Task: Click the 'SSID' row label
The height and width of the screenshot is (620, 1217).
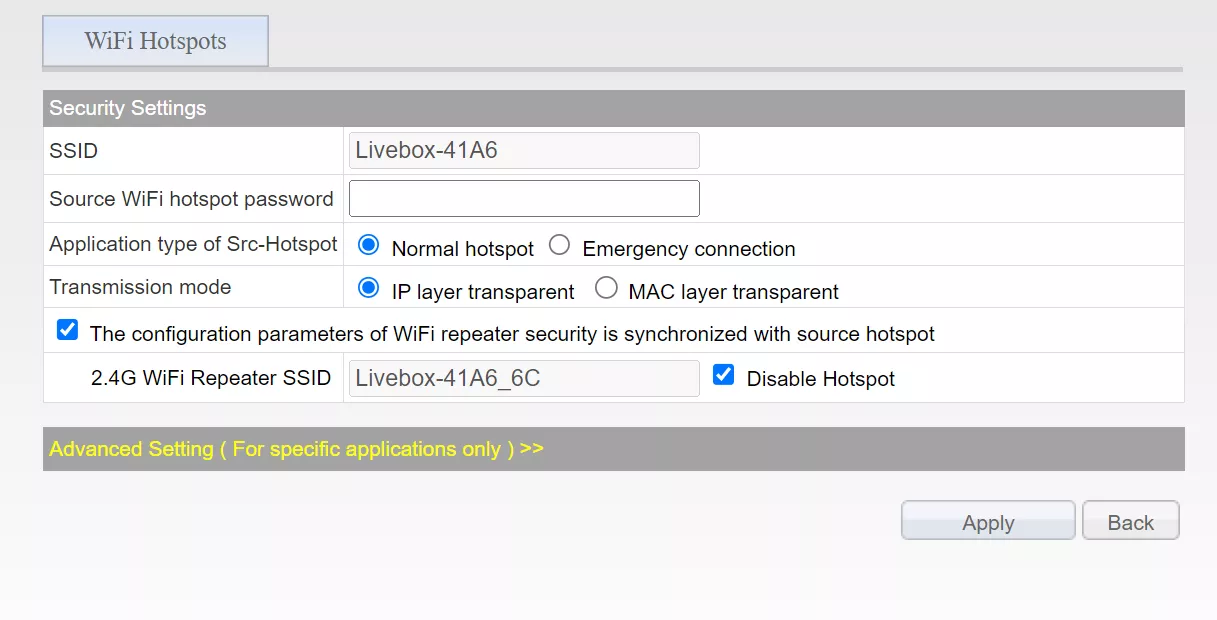Action: [74, 151]
